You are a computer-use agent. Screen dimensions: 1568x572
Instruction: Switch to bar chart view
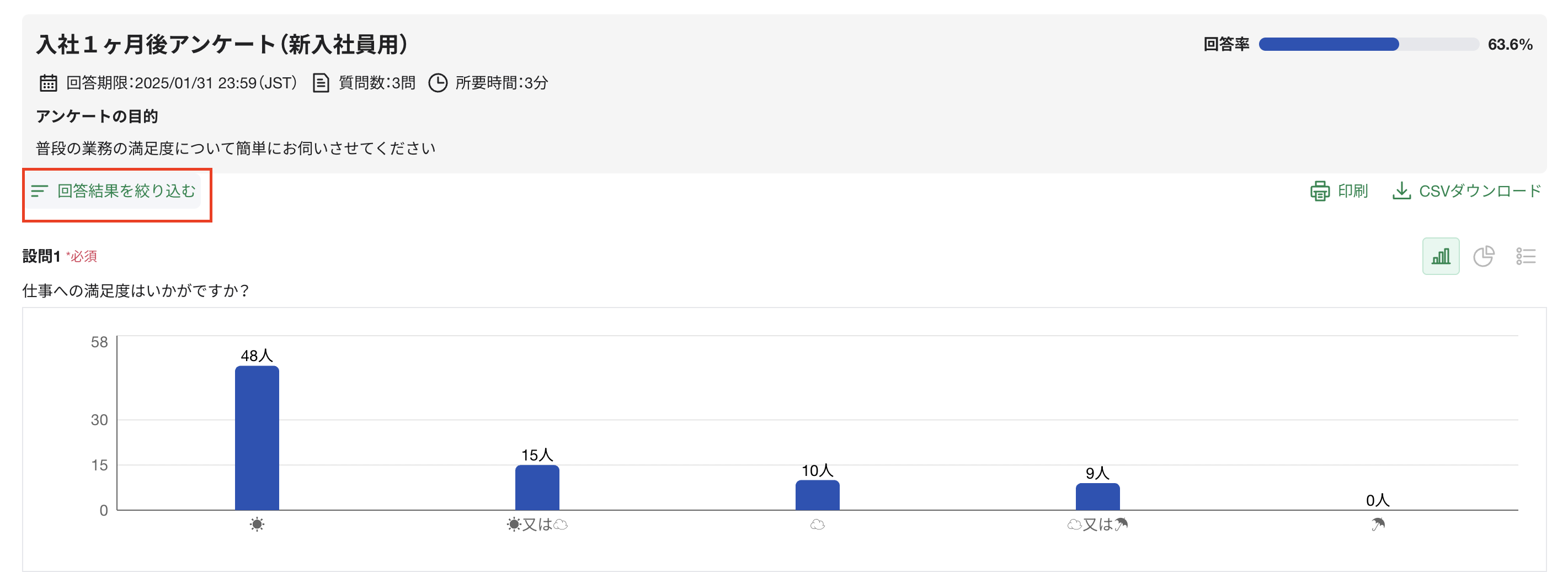[1440, 256]
